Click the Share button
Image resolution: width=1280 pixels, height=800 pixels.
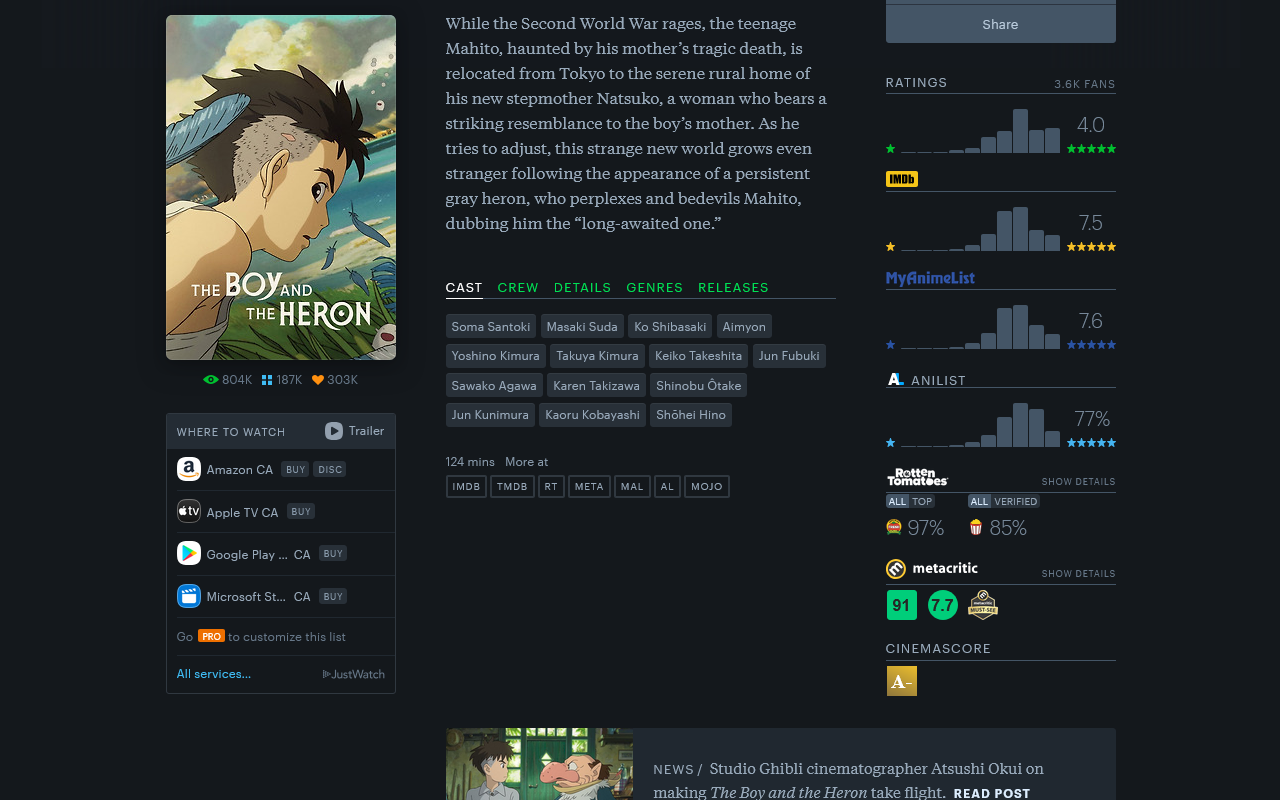click(1000, 23)
